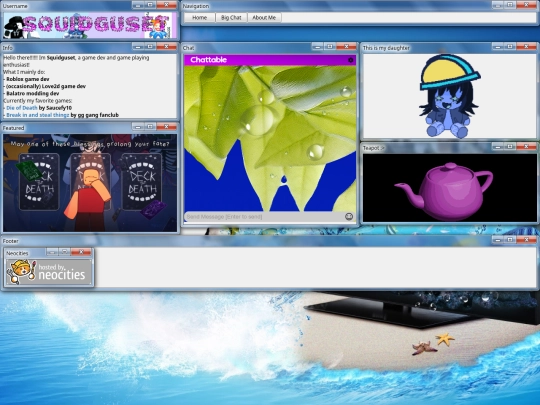This screenshot has height=405, width=540.
Task: Minimize the Info window
Action: click(138, 46)
